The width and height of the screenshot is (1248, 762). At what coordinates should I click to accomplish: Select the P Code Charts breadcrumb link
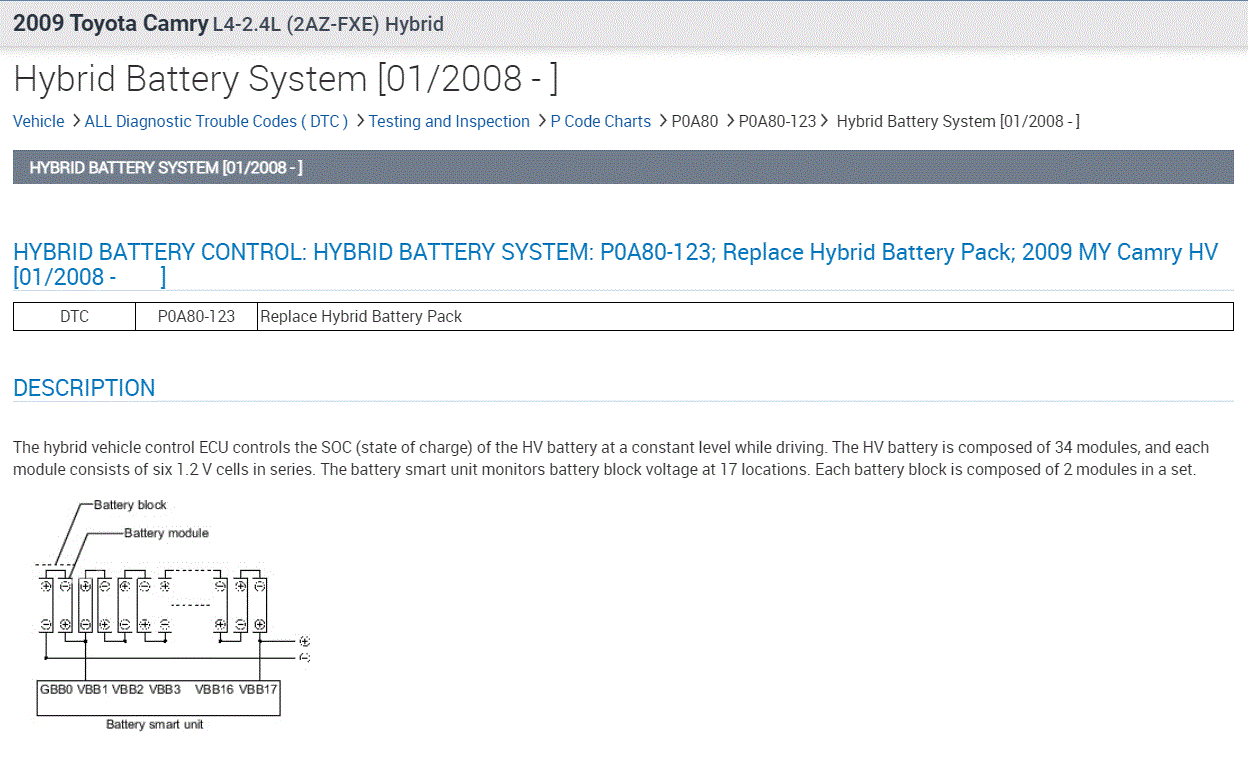(x=600, y=121)
